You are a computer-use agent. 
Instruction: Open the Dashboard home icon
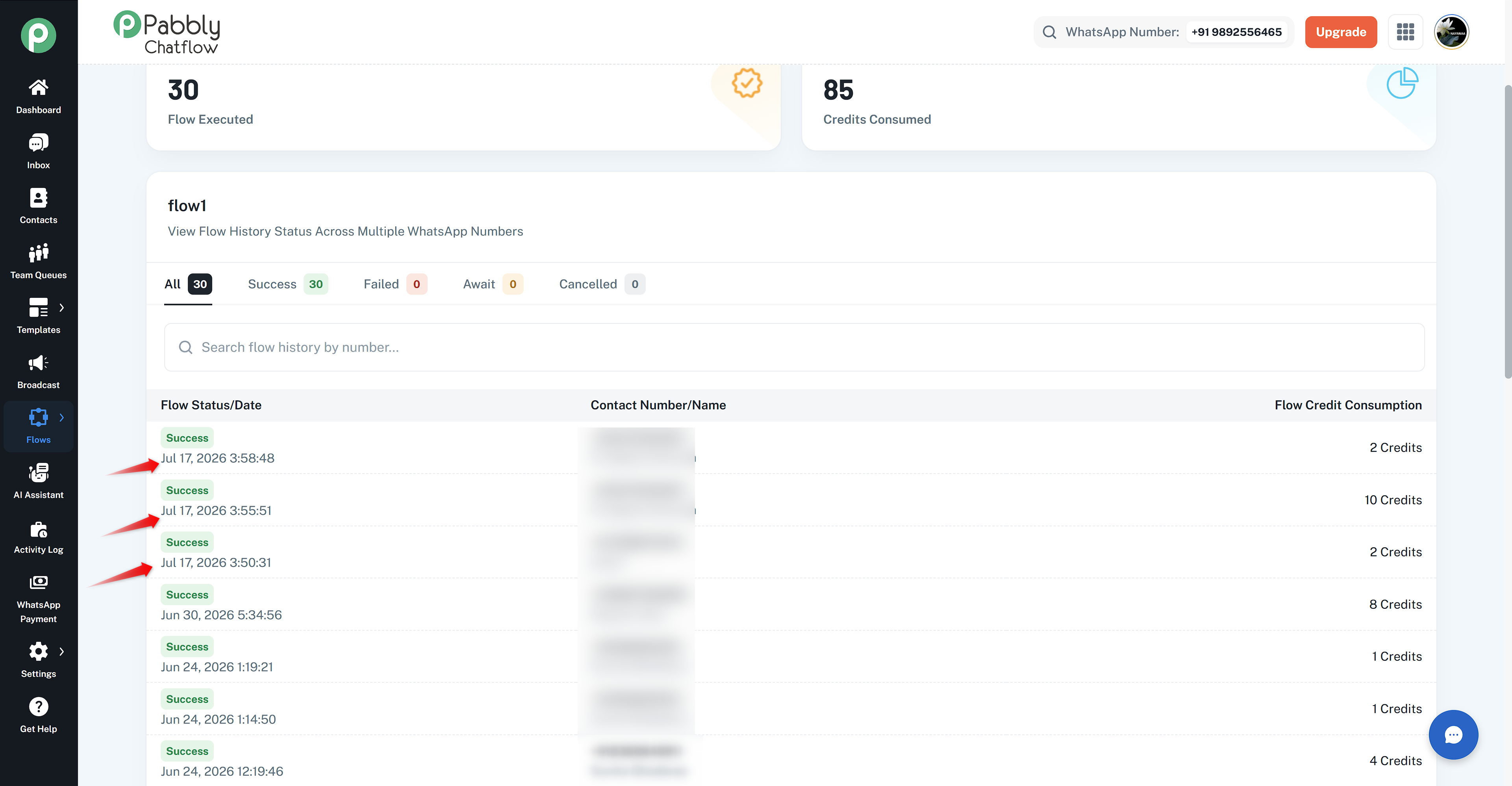pyautogui.click(x=38, y=87)
